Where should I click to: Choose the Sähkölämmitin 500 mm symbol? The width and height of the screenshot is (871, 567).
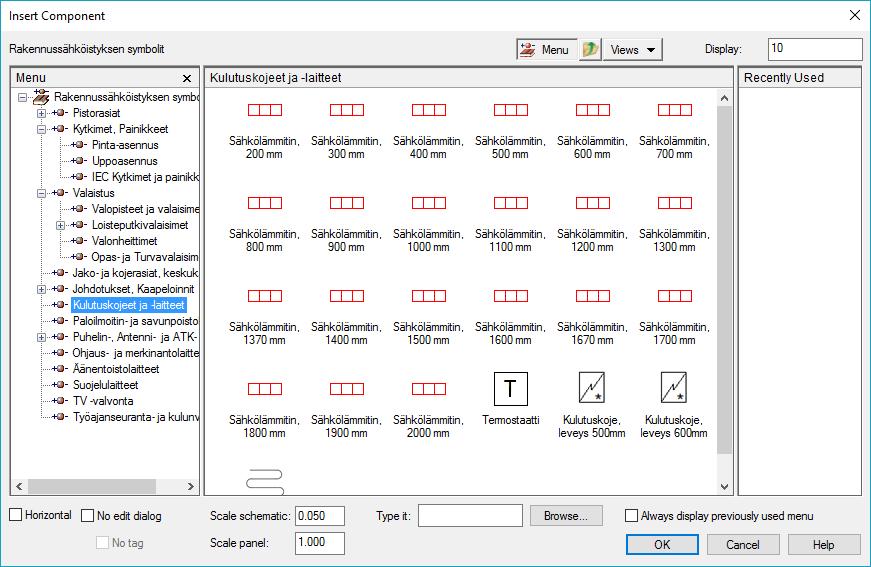510,110
